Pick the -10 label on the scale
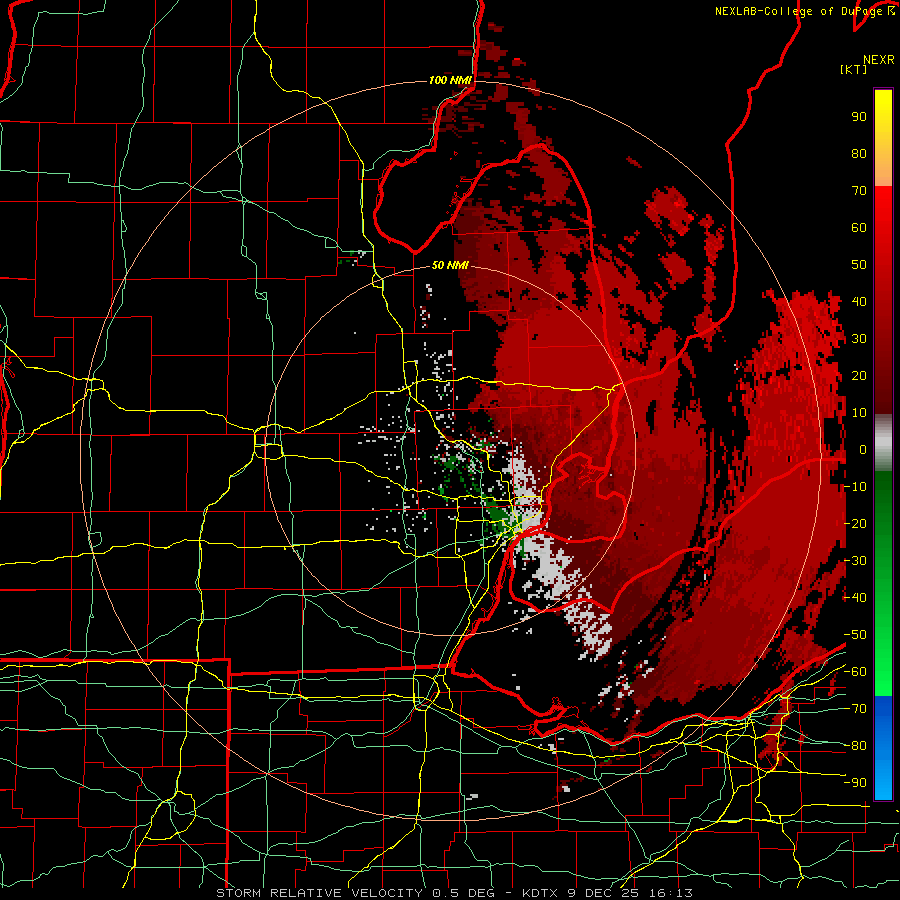 click(855, 487)
